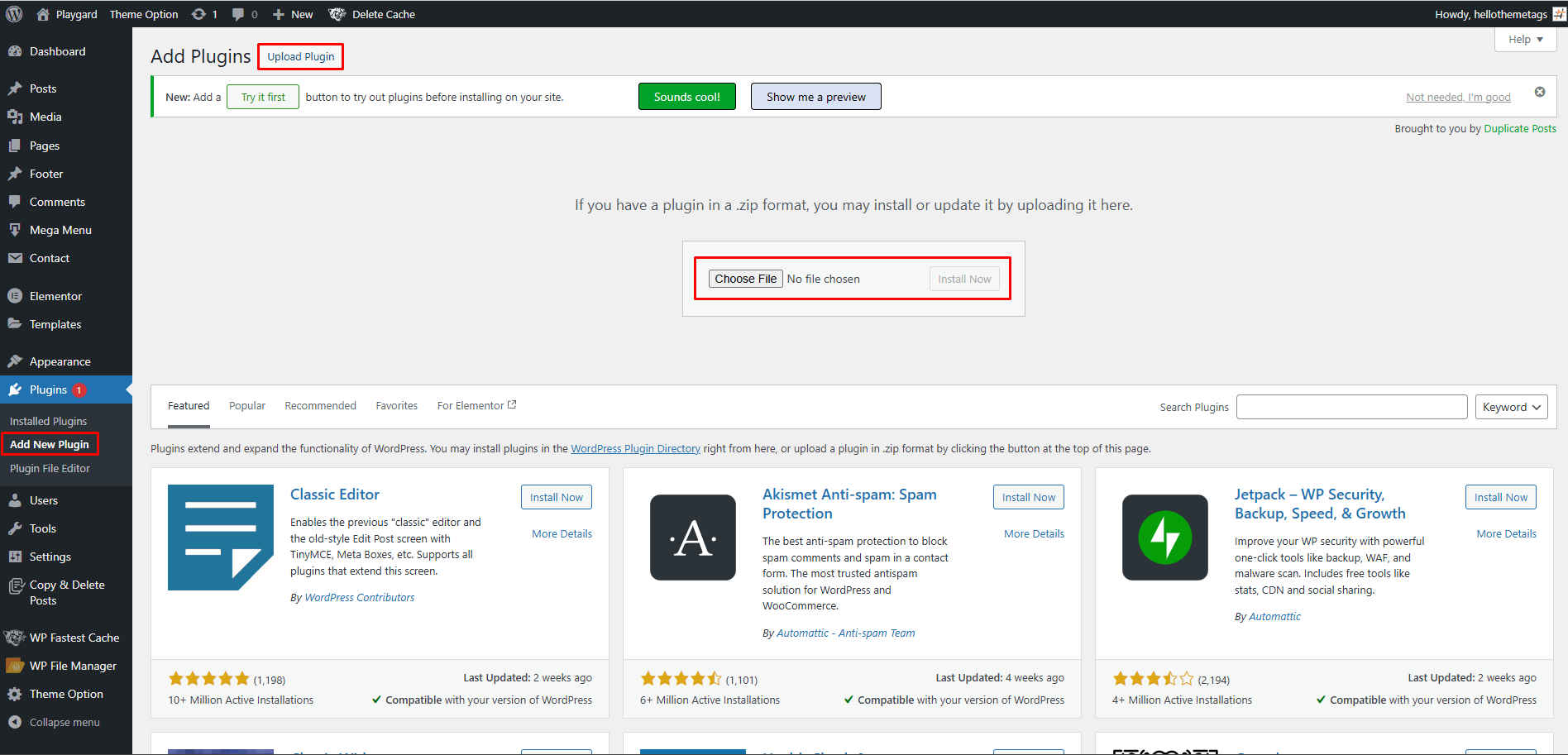Image resolution: width=1568 pixels, height=755 pixels.
Task: Open the Duplicate Posts link
Action: [1520, 128]
